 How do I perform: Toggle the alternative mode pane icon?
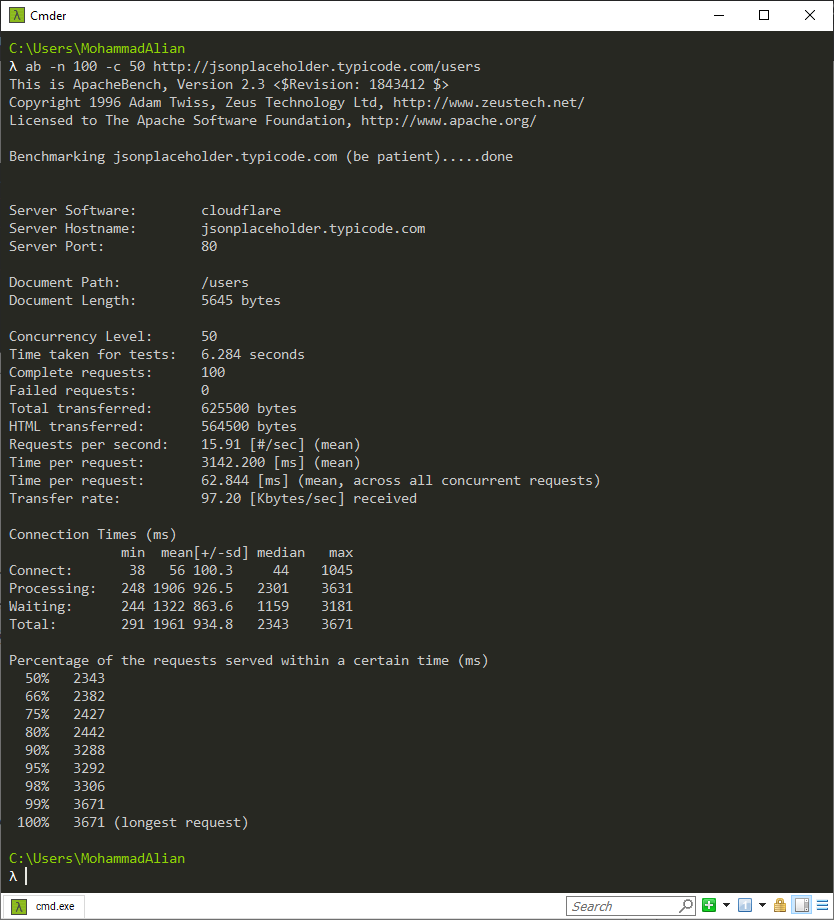tap(801, 906)
